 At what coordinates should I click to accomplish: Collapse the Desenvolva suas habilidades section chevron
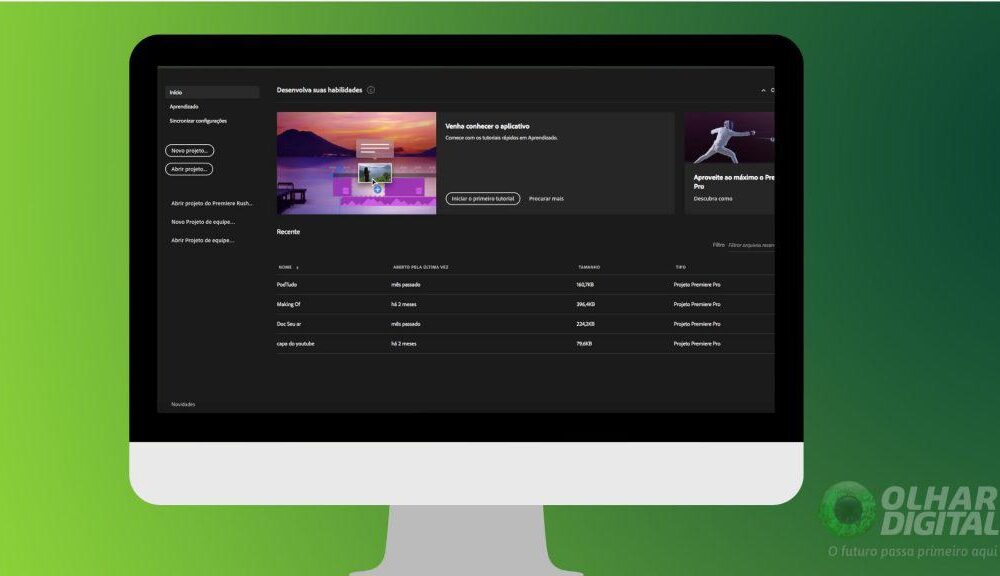(763, 90)
